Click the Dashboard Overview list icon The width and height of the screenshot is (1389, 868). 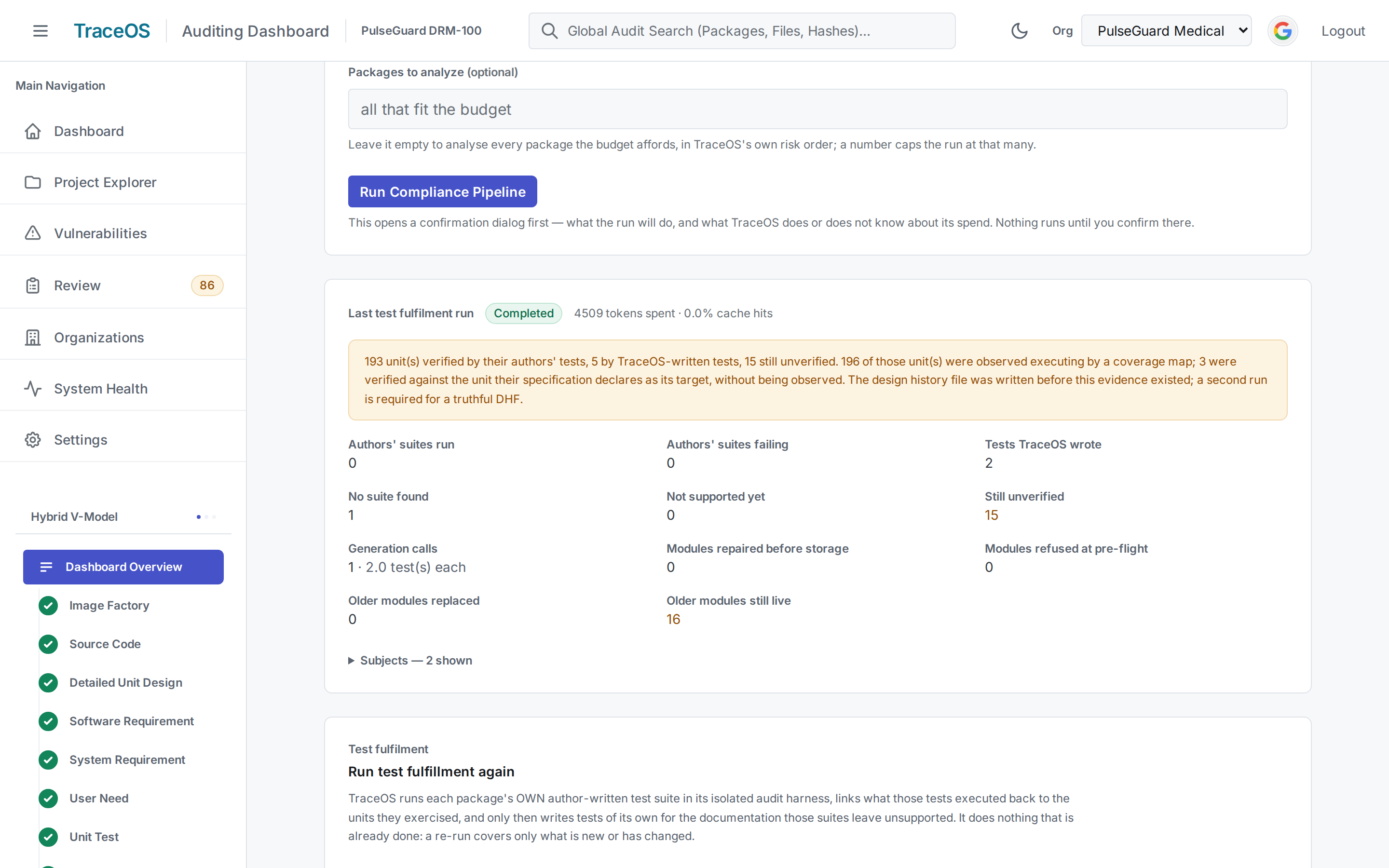pyautogui.click(x=46, y=567)
